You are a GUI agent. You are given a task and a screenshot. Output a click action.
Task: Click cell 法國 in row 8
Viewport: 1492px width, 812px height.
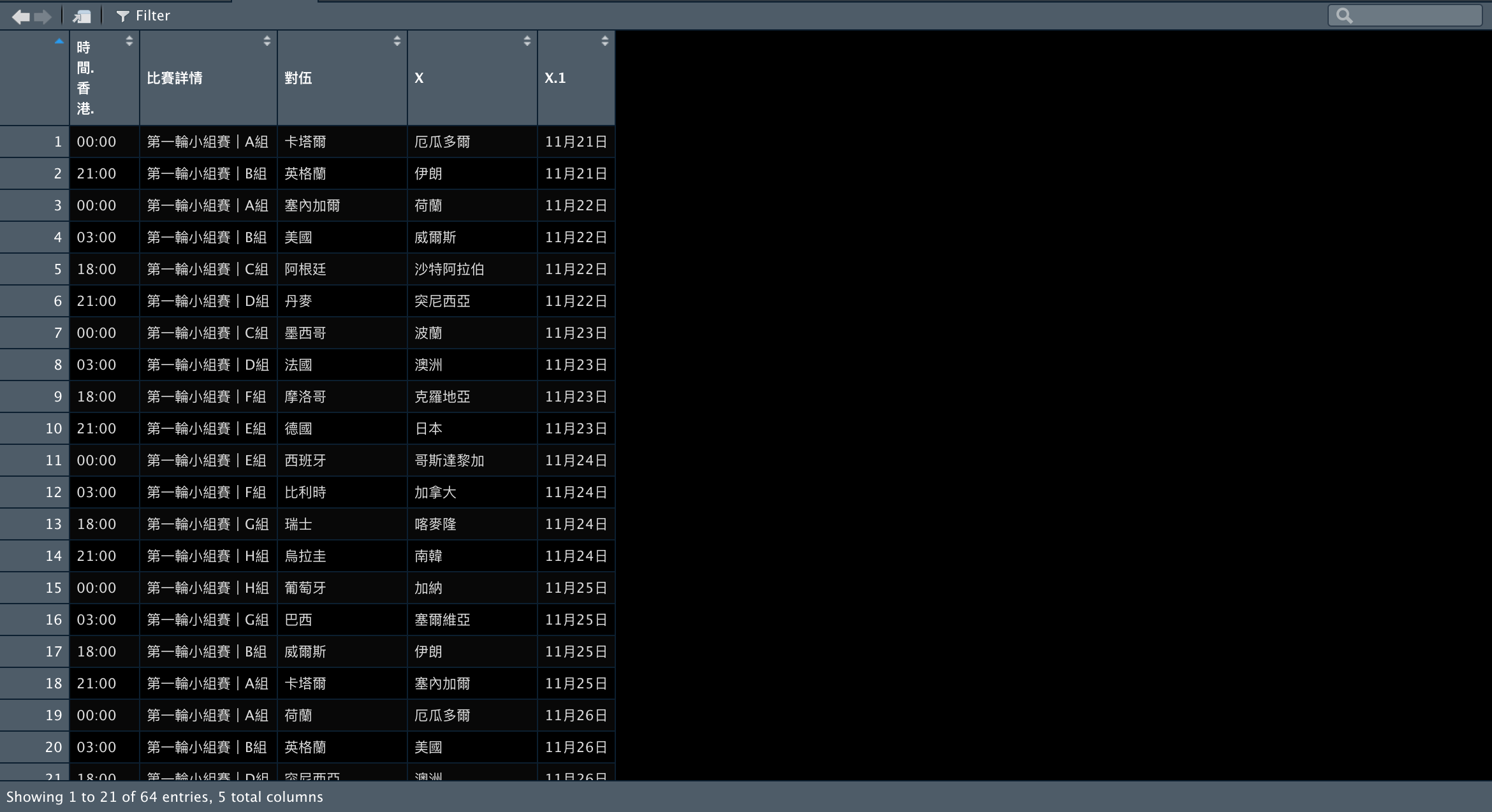click(342, 365)
